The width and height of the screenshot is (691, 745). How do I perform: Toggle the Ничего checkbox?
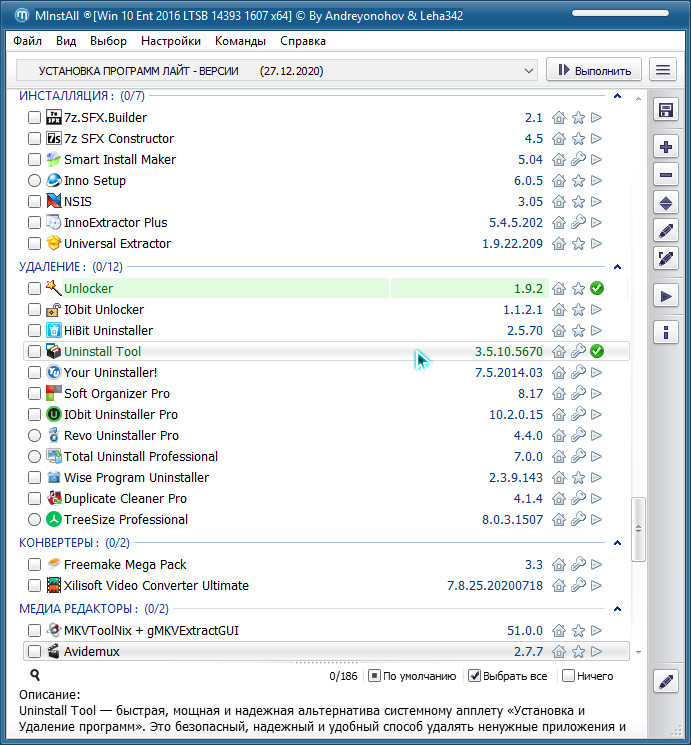point(568,676)
